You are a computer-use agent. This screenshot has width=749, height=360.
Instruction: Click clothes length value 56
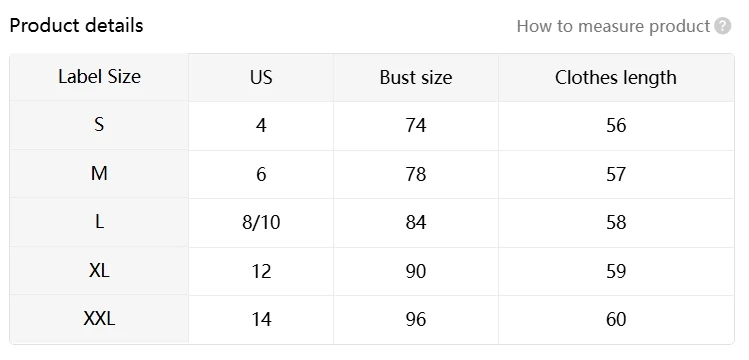[616, 126]
